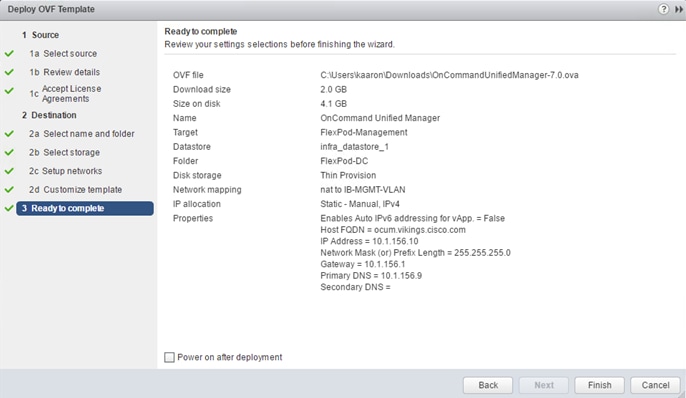This screenshot has width=686, height=398.
Task: Click the green checkmark beside Setup networks
Action: [x=9, y=171]
